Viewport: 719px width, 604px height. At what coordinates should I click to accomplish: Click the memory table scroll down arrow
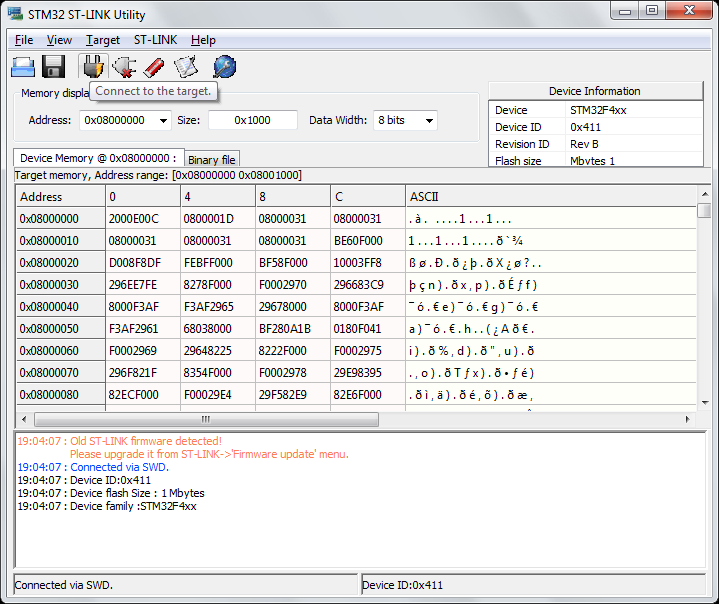coord(705,403)
